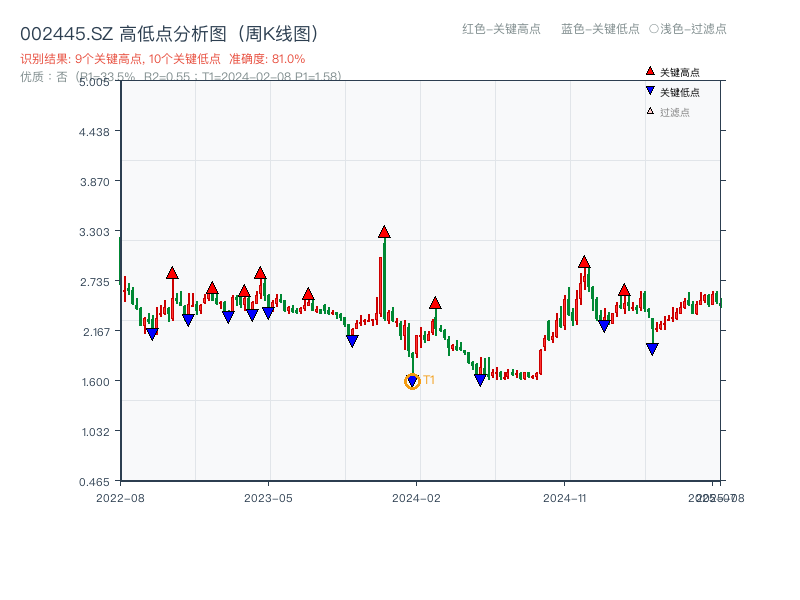The image size is (800, 600).
Task: Click the x-axis date 2023-05
Action: [x=268, y=498]
